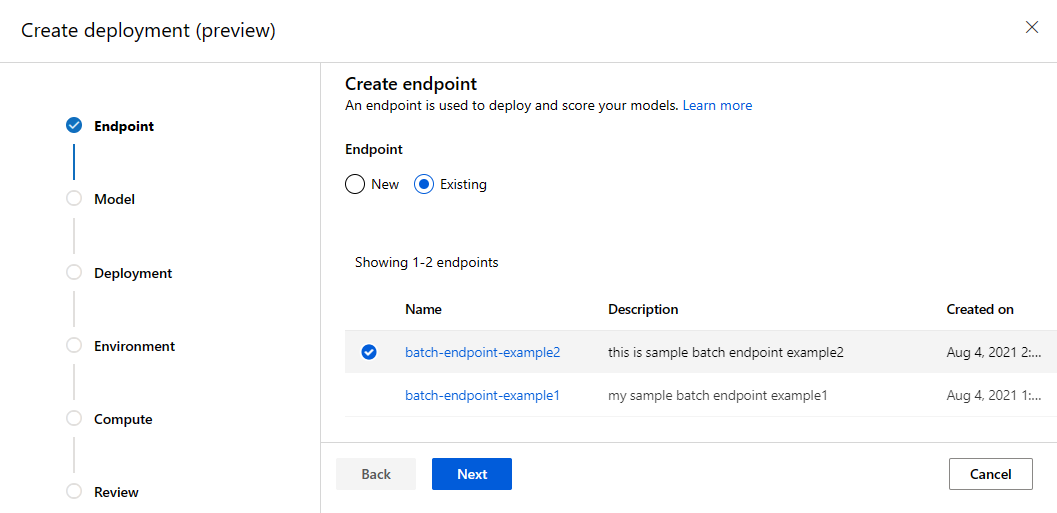The width and height of the screenshot is (1057, 513).
Task: Go to the Model wizard step
Action: [x=114, y=199]
